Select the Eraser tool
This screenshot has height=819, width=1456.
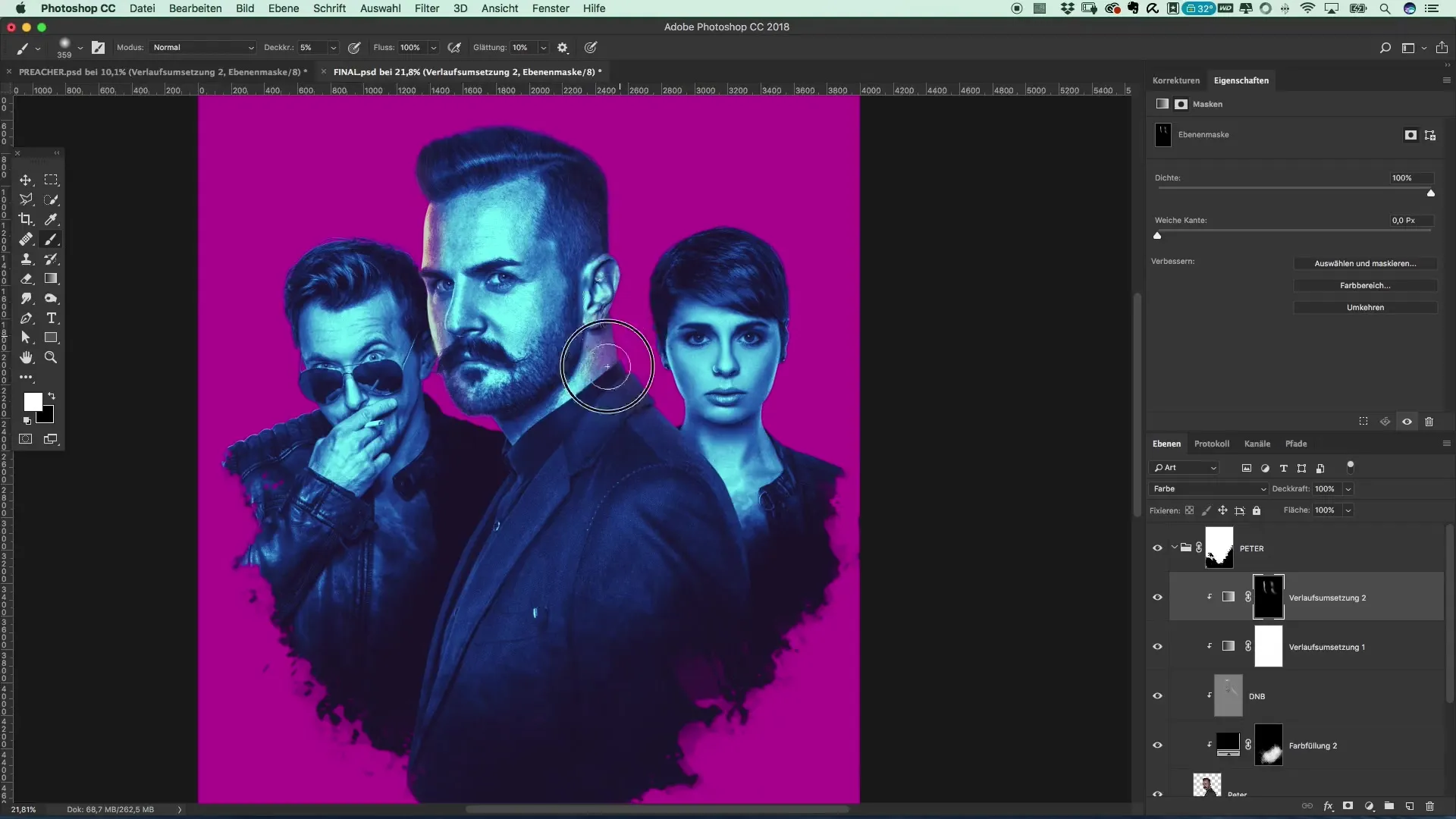point(26,278)
